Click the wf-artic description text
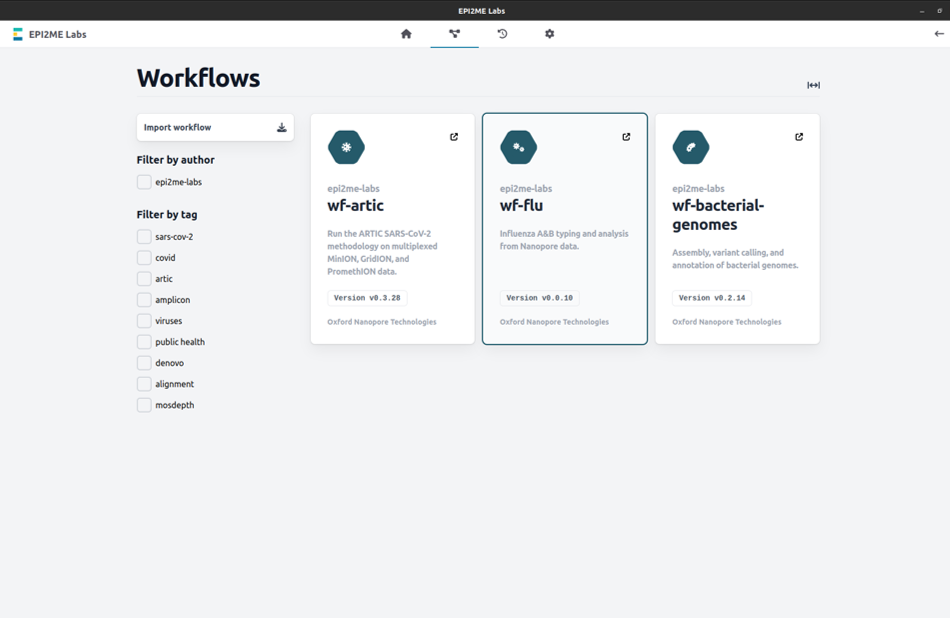The image size is (950, 618). pyautogui.click(x=382, y=253)
